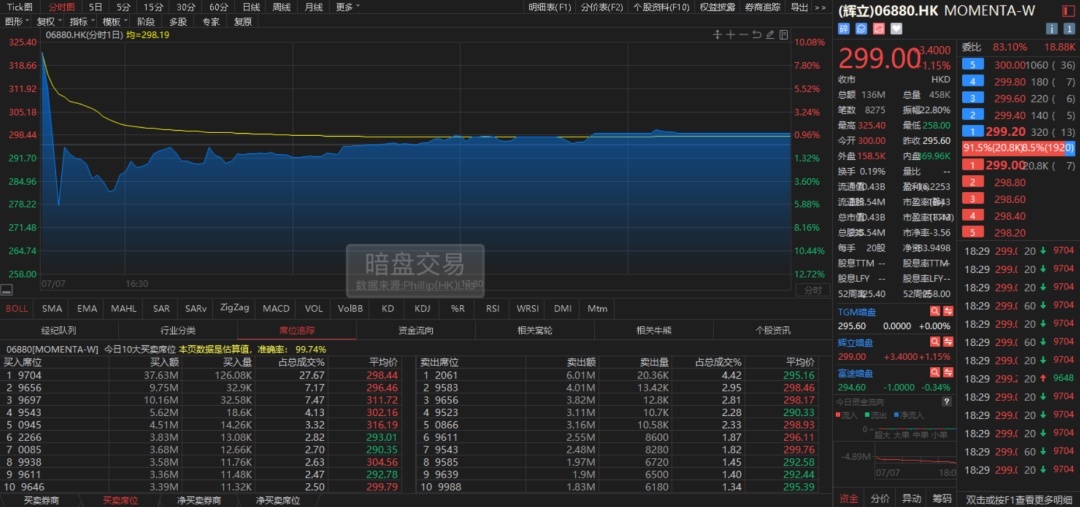Open the 复权 dropdown menu
The image size is (1080, 507).
pos(49,21)
